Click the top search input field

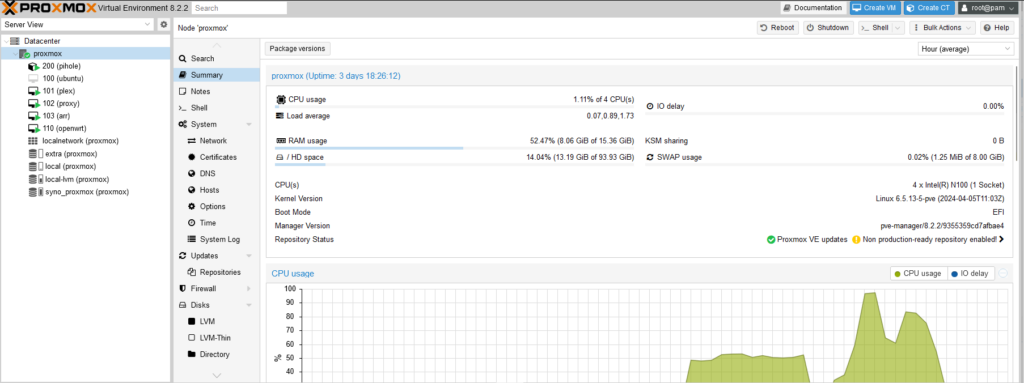pos(239,8)
